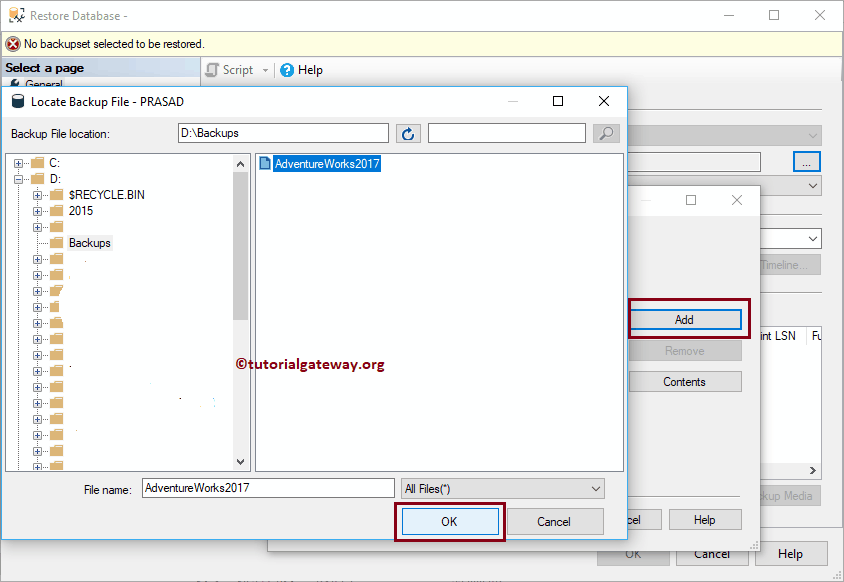
Task: Confirm selection with the OK button
Action: click(x=449, y=521)
